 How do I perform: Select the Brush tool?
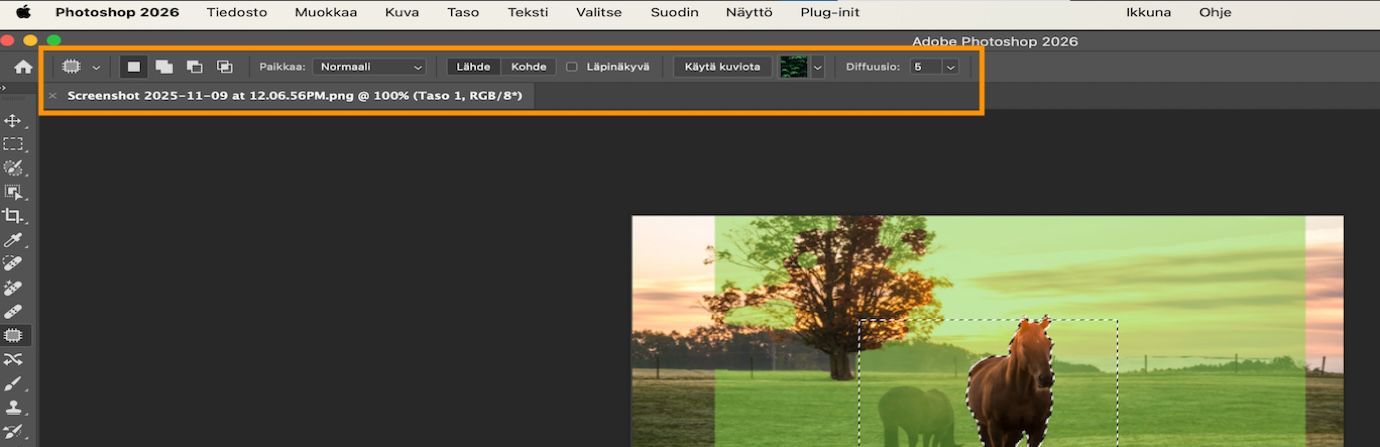pos(13,384)
